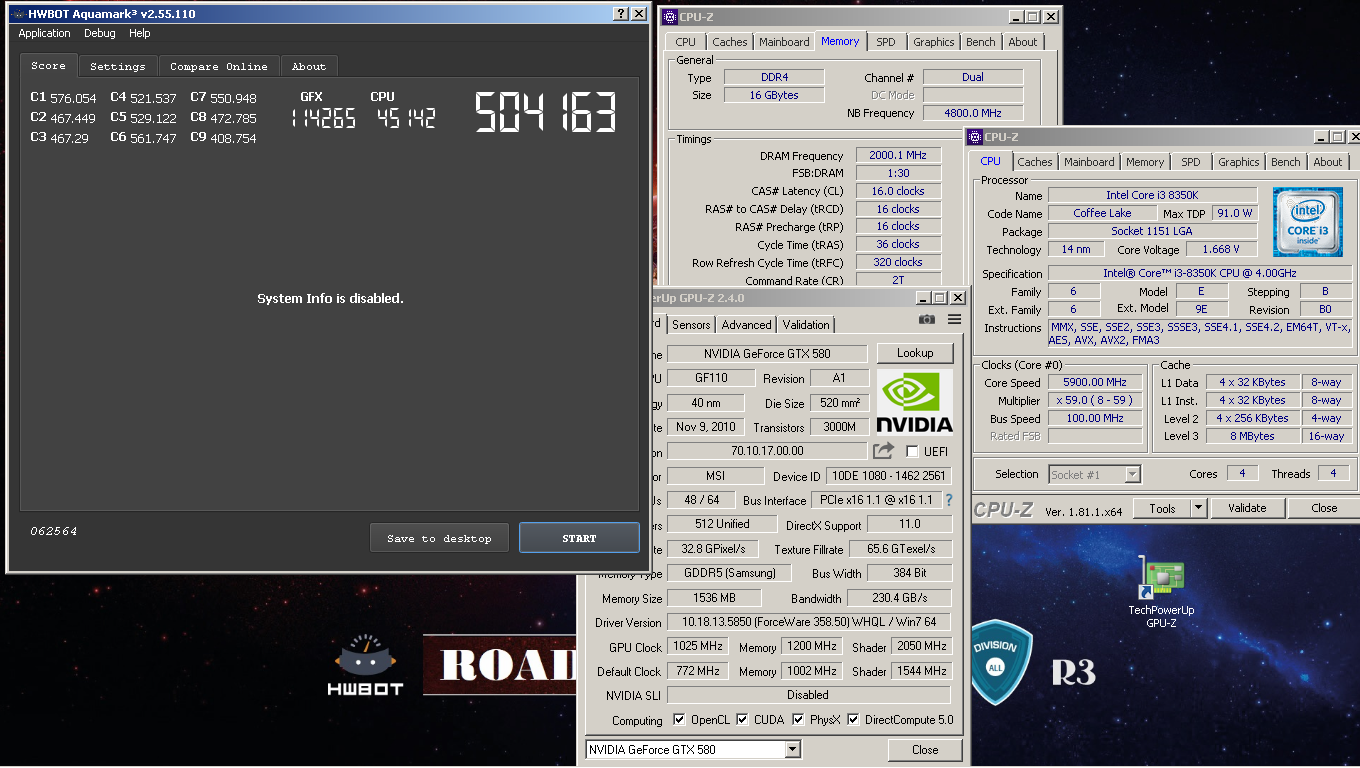Toggle the CUDA checkbox
This screenshot has width=1360, height=768.
click(742, 719)
